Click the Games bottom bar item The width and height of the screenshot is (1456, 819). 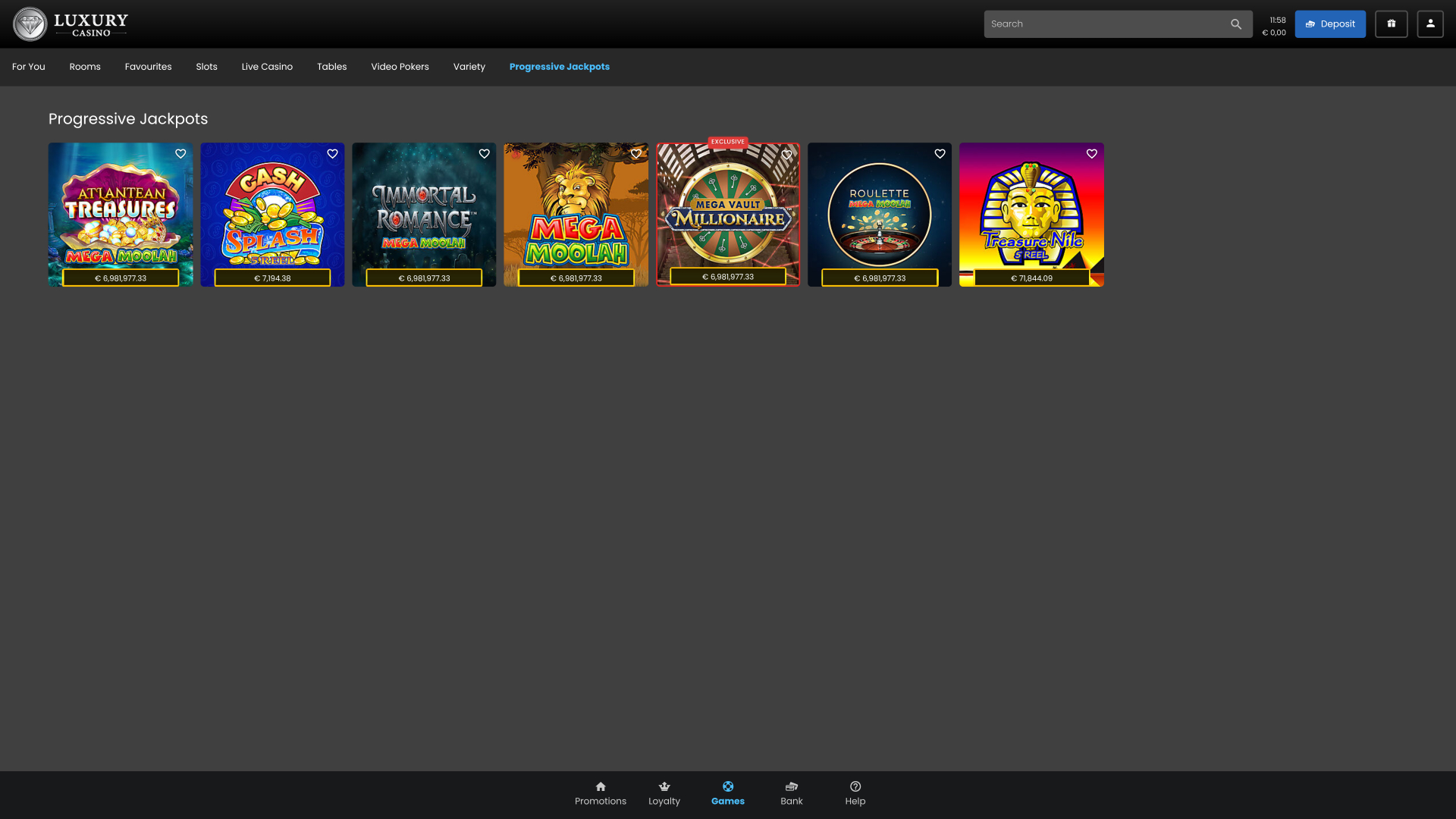pyautogui.click(x=727, y=793)
